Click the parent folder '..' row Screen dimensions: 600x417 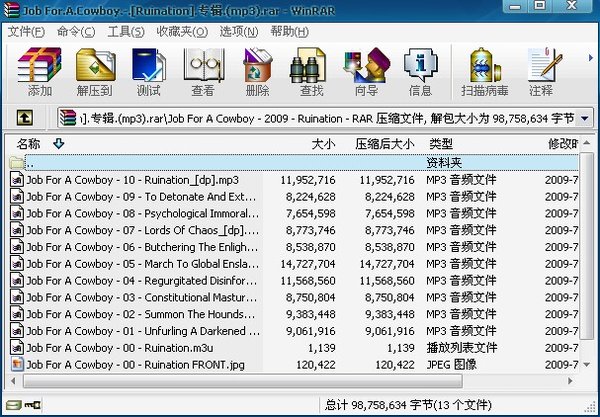click(293, 163)
